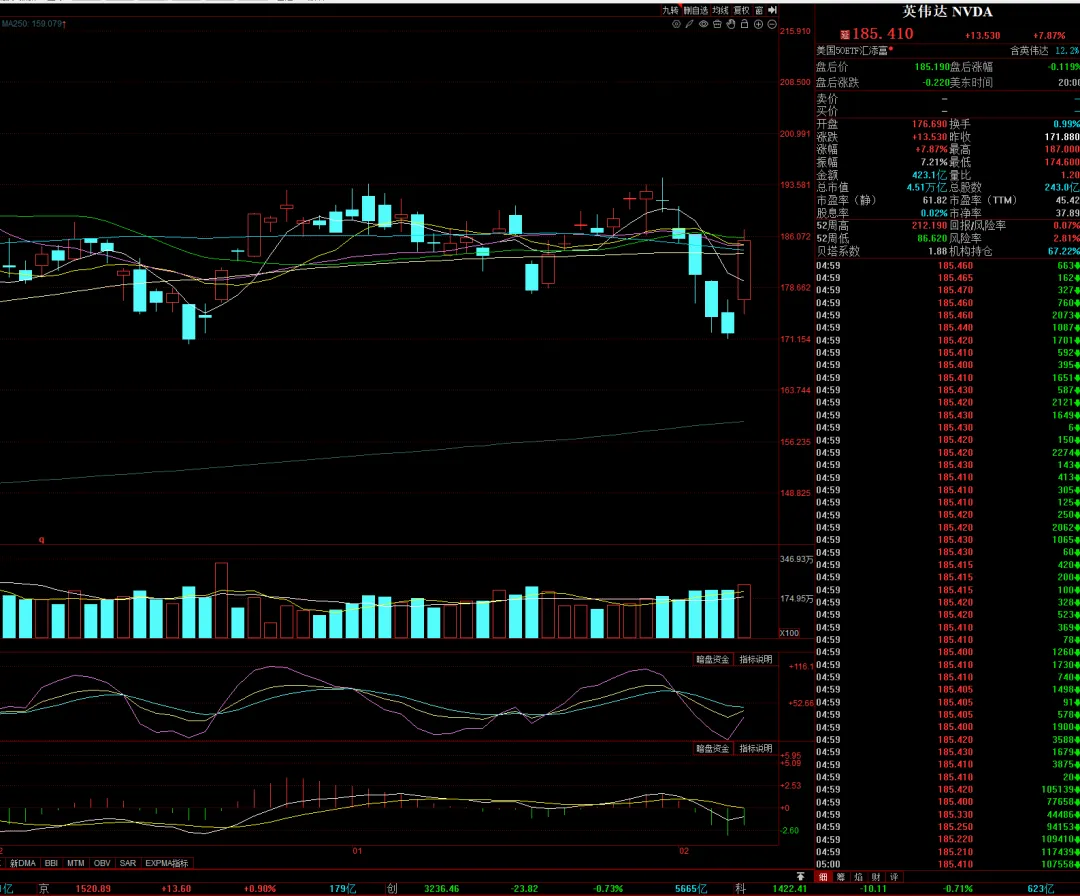This screenshot has width=1080, height=896.
Task: Click the 52周低 86.620 value
Action: (932, 238)
